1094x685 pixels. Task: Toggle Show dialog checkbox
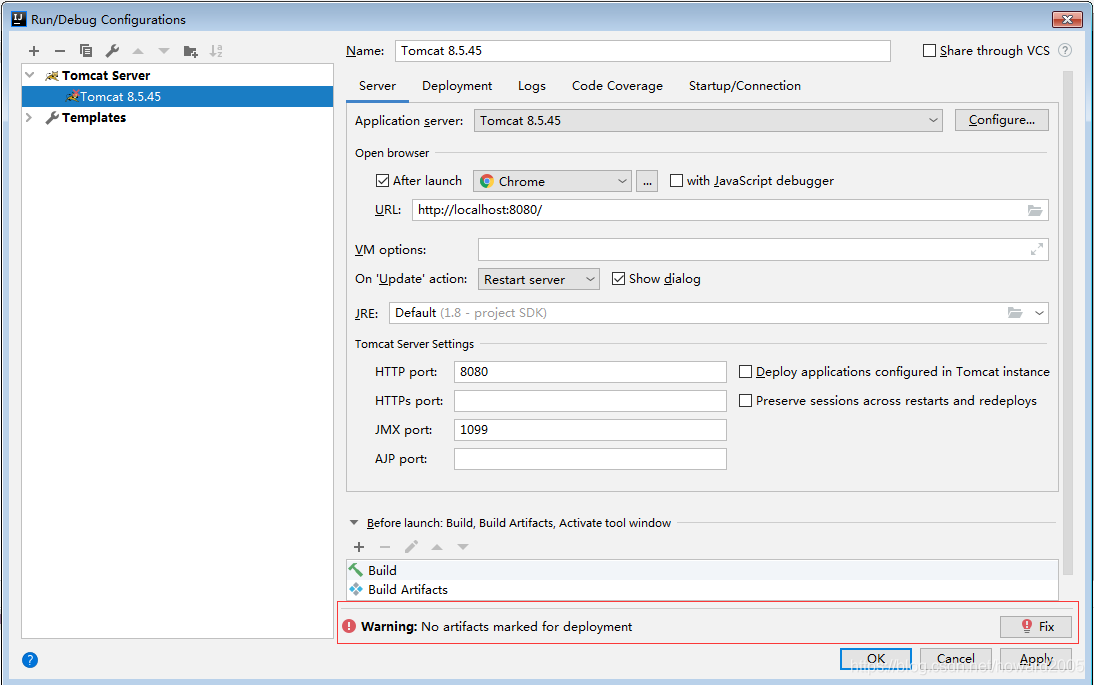point(618,279)
